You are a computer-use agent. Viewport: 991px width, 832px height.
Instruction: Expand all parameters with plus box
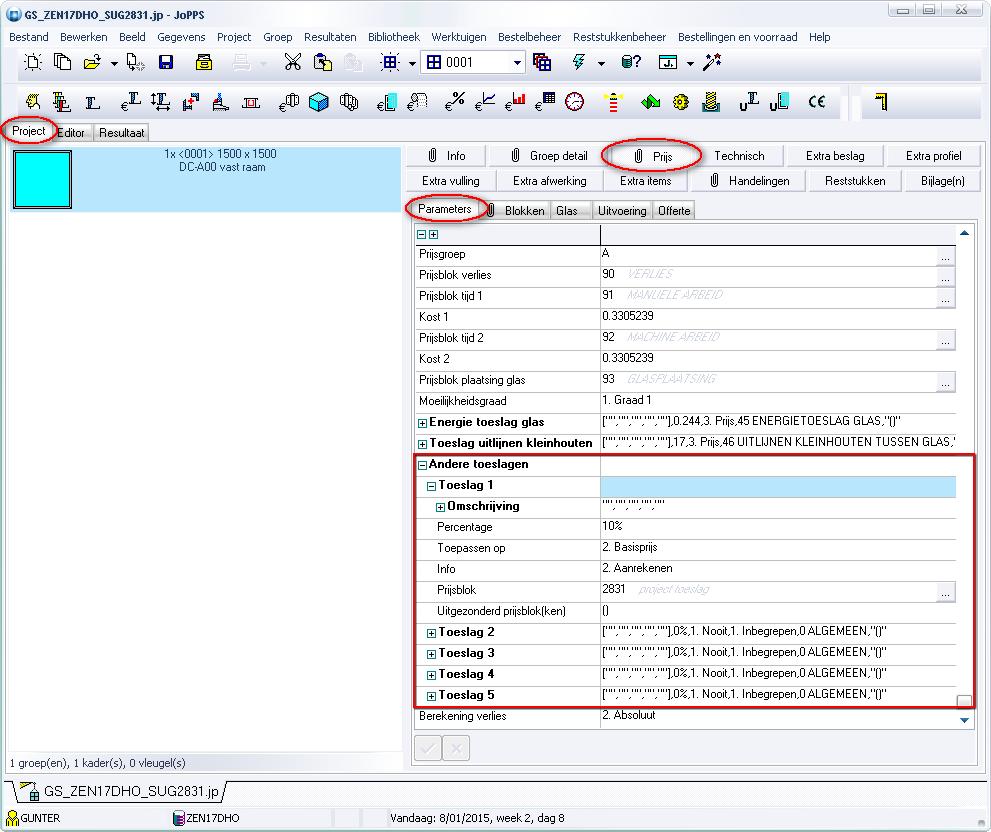click(434, 235)
